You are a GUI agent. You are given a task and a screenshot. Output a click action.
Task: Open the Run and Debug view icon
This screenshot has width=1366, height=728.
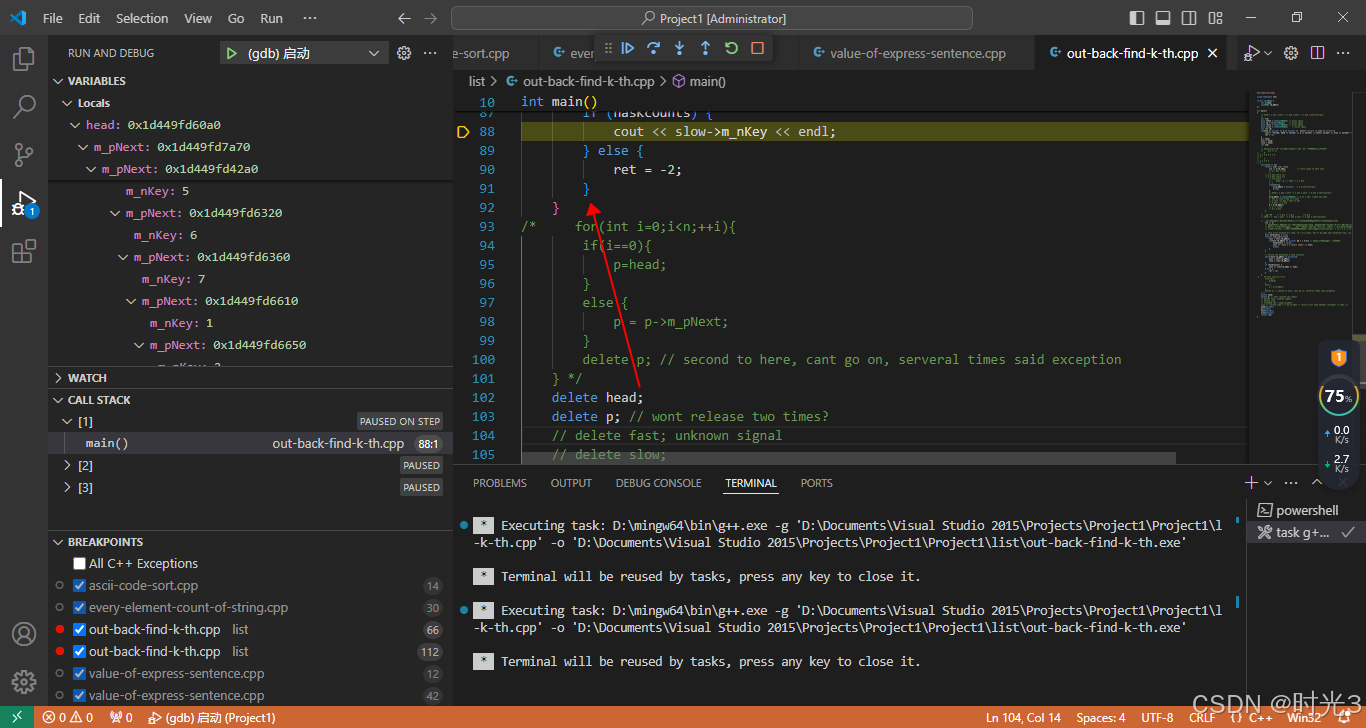pos(24,203)
